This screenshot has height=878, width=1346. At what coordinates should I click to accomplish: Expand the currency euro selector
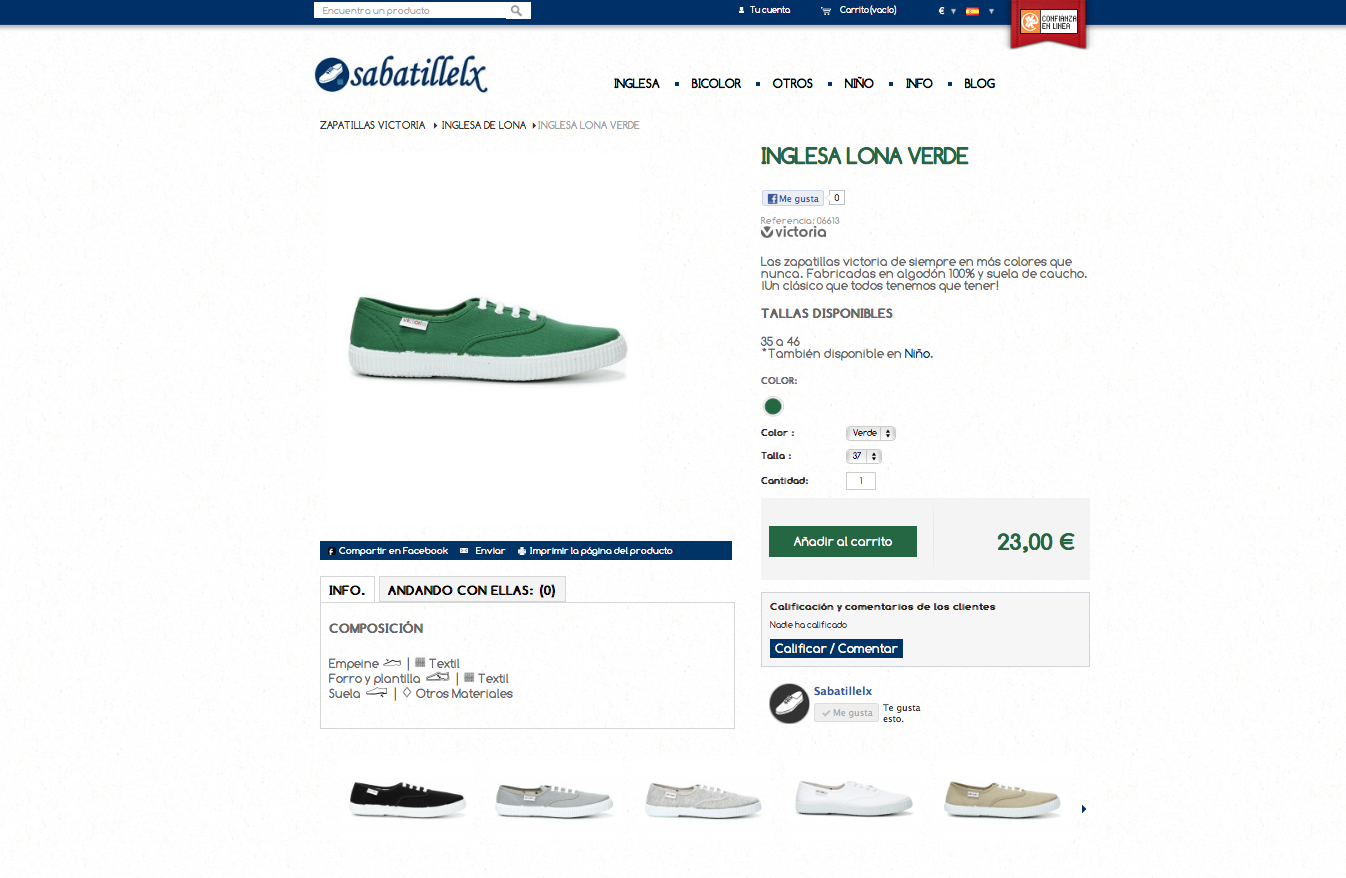(x=947, y=11)
